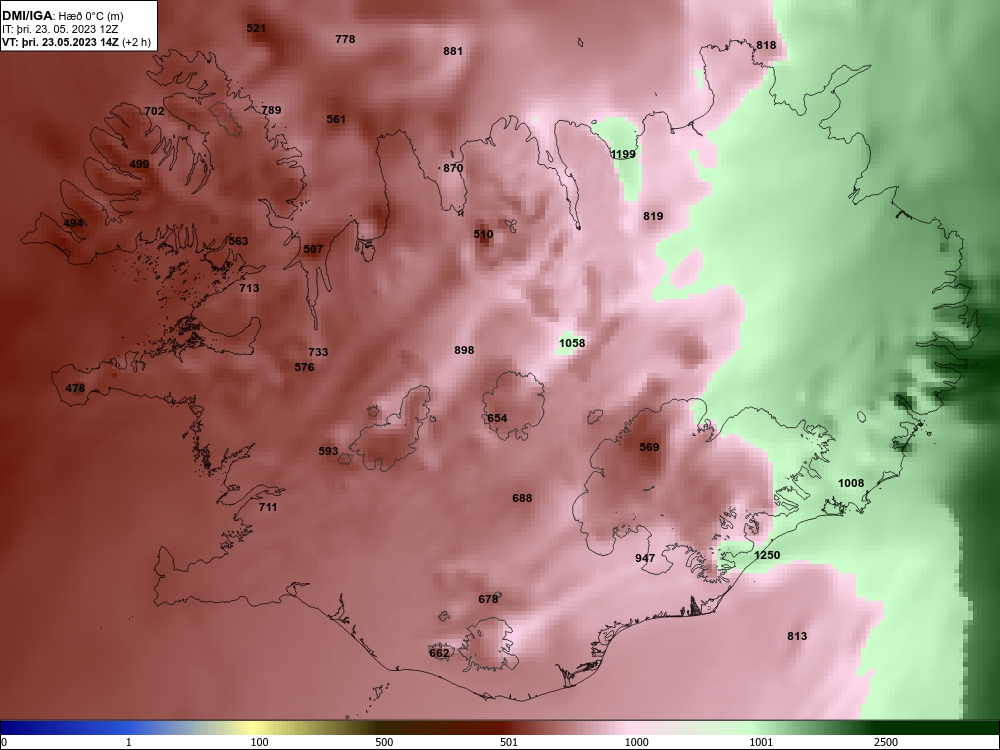Select the 662 label near the south coast
The image size is (1000, 750).
pos(439,653)
